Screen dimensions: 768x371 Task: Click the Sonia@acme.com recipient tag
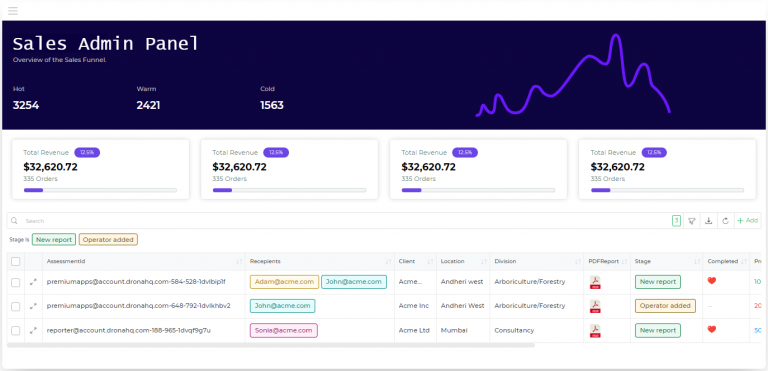[x=284, y=330]
